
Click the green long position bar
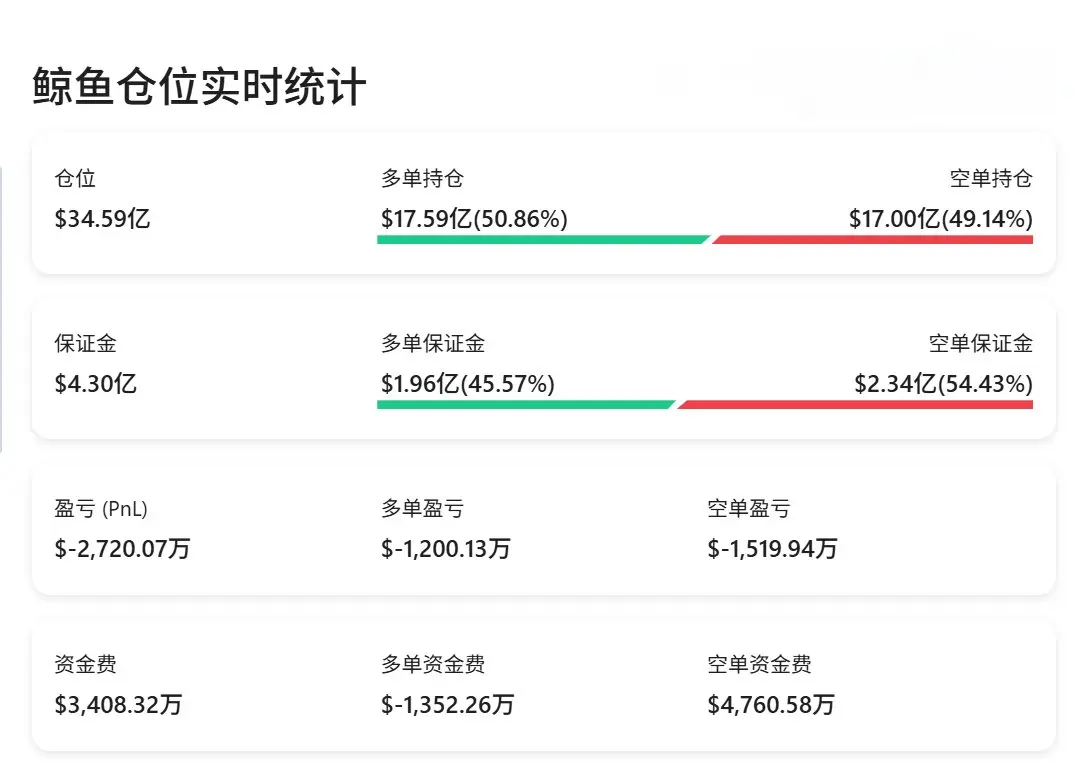542,240
